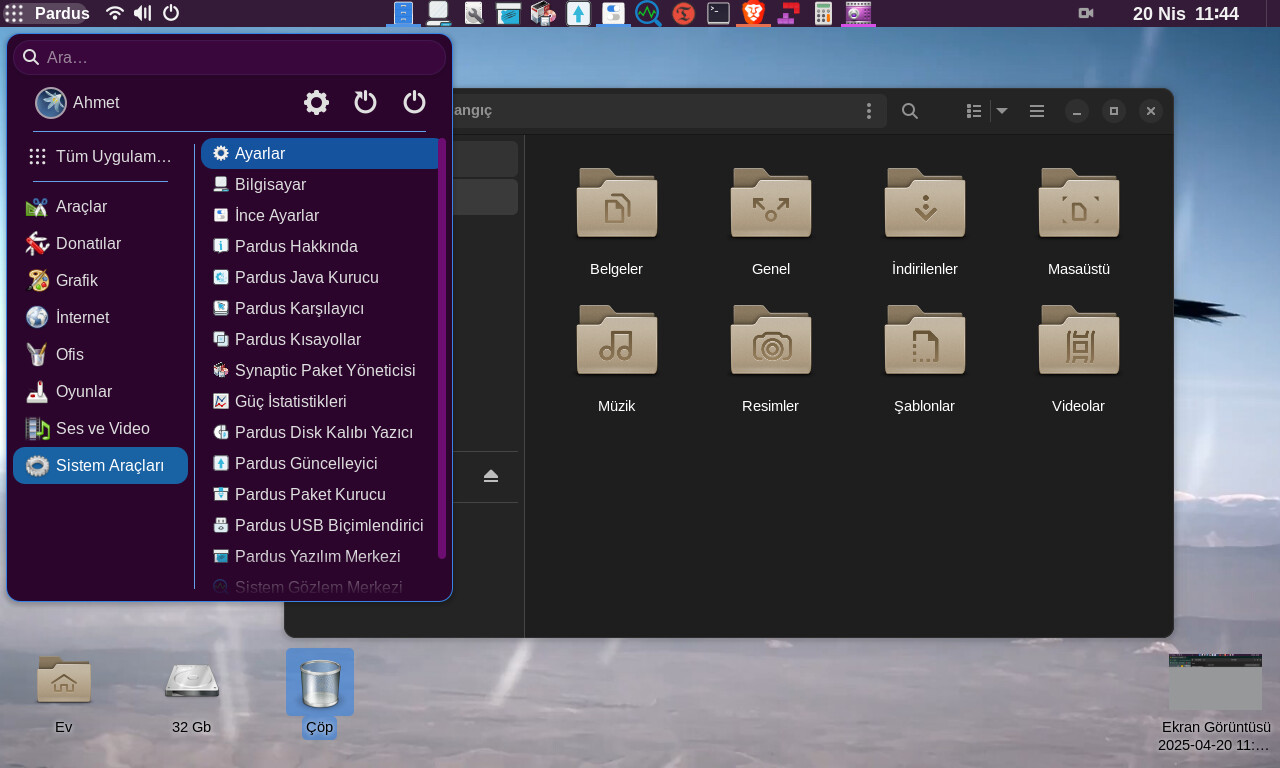The width and height of the screenshot is (1280, 768).
Task: Click the file manager search magnifier
Action: pos(910,111)
